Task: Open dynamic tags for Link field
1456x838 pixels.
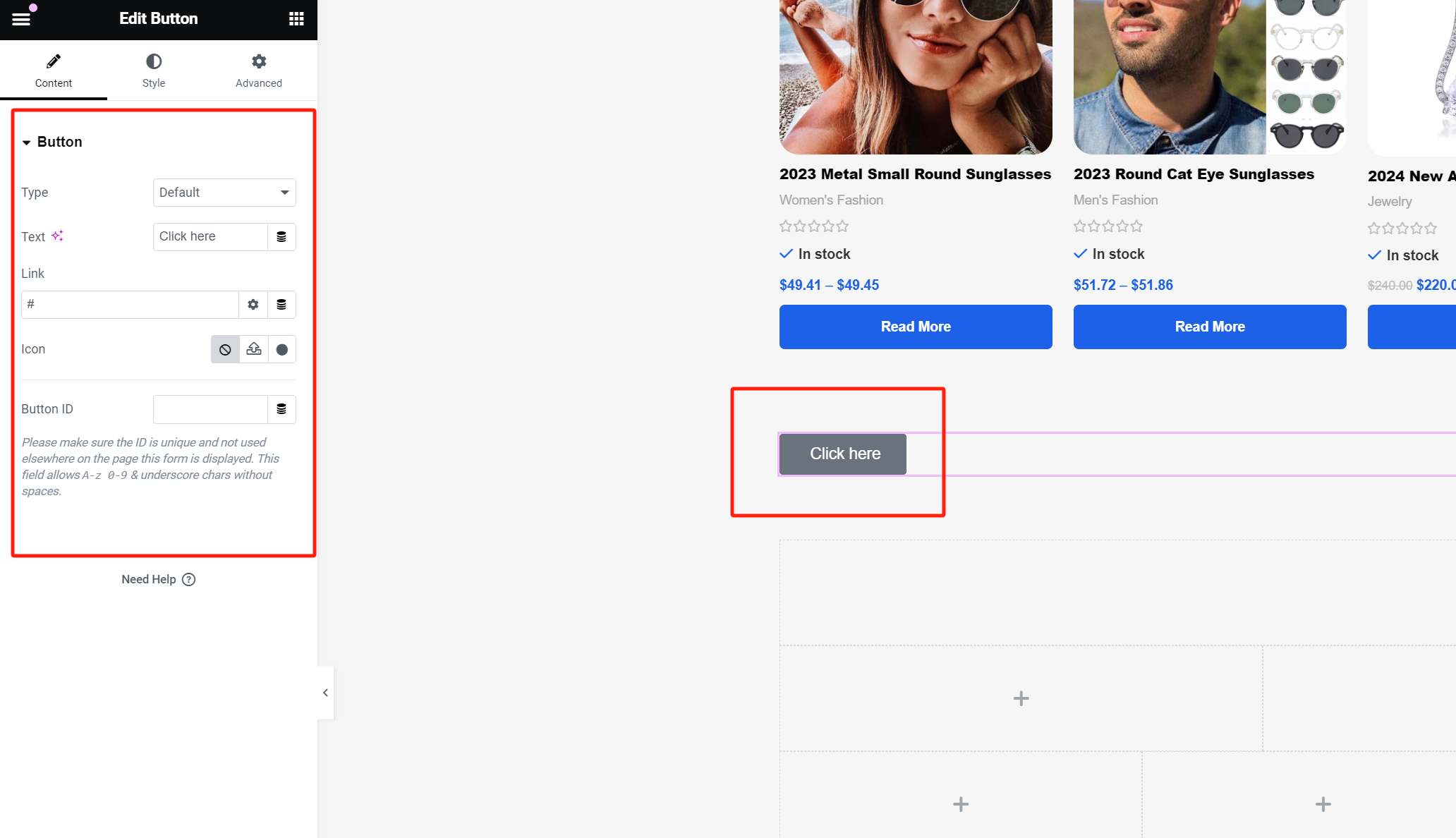Action: [281, 305]
